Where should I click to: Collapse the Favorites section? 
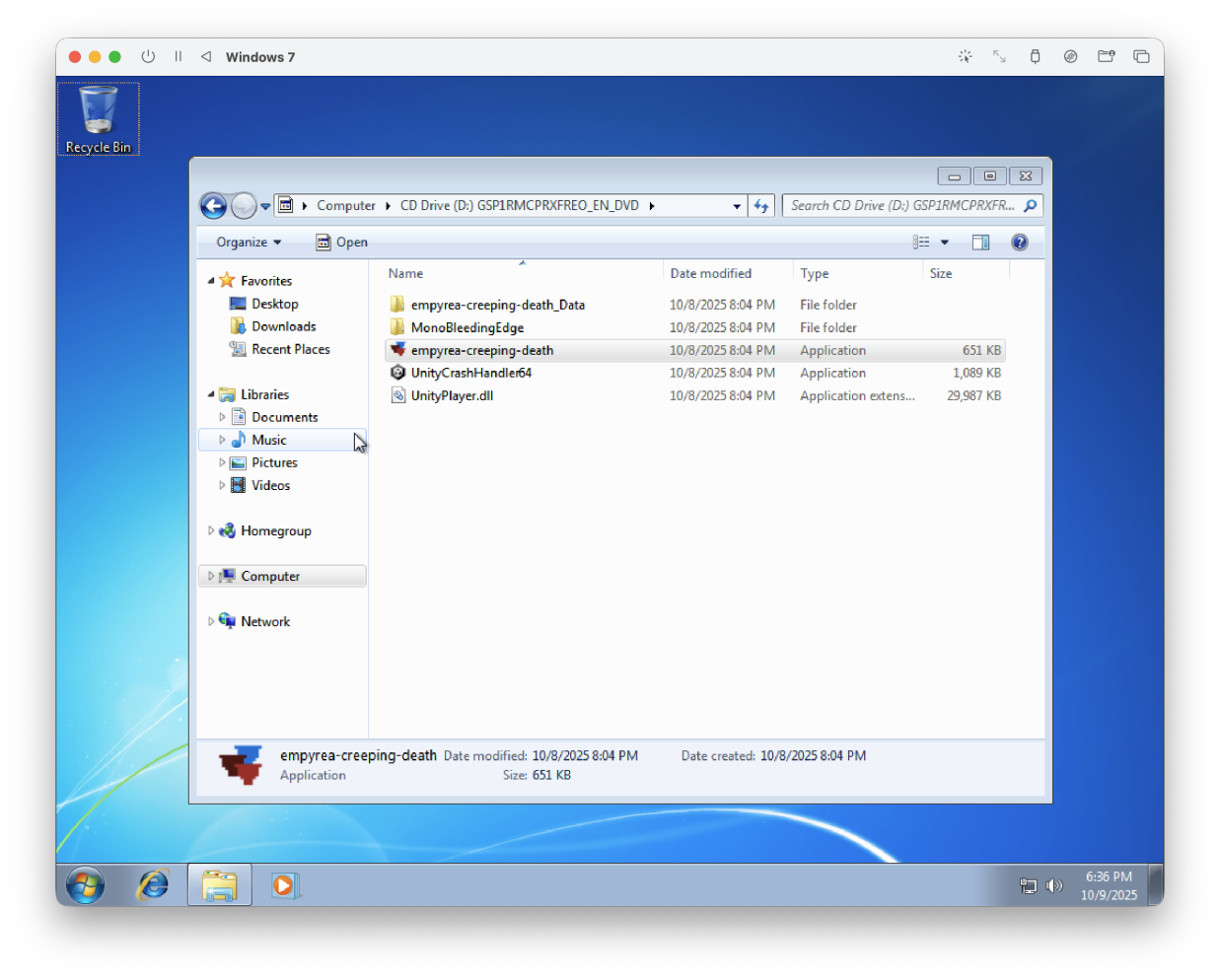coord(211,281)
